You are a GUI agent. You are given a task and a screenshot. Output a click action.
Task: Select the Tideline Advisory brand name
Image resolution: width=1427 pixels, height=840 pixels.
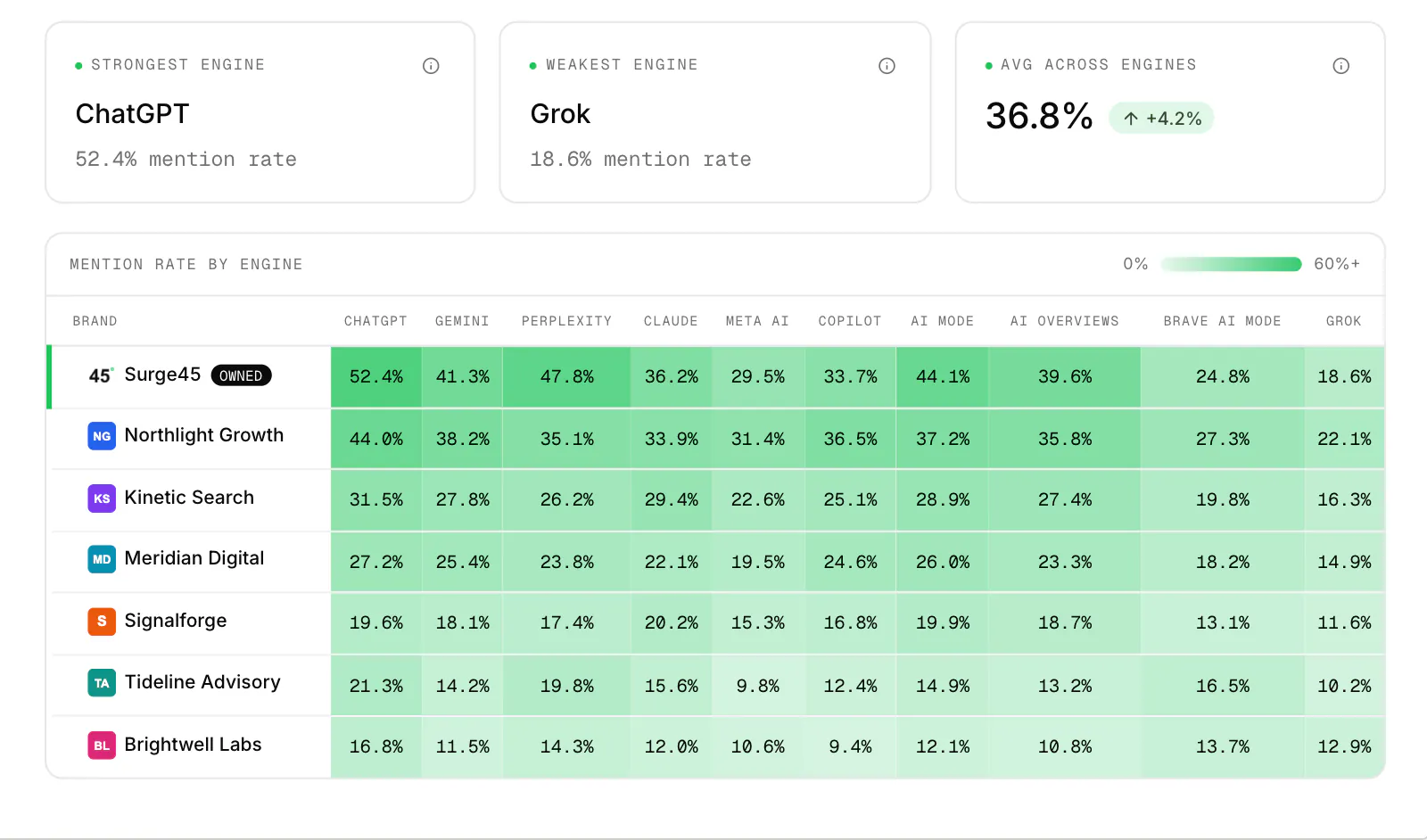pos(202,682)
